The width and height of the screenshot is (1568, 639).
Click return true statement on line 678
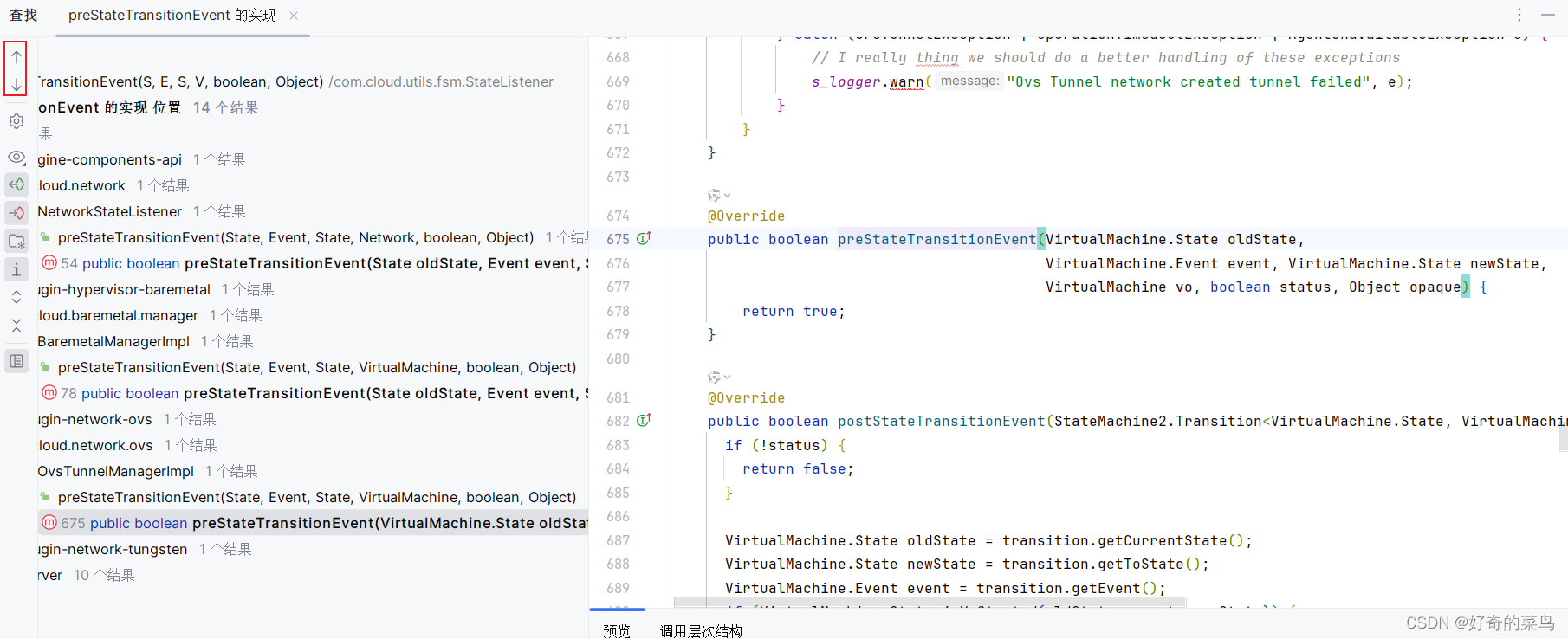click(794, 311)
